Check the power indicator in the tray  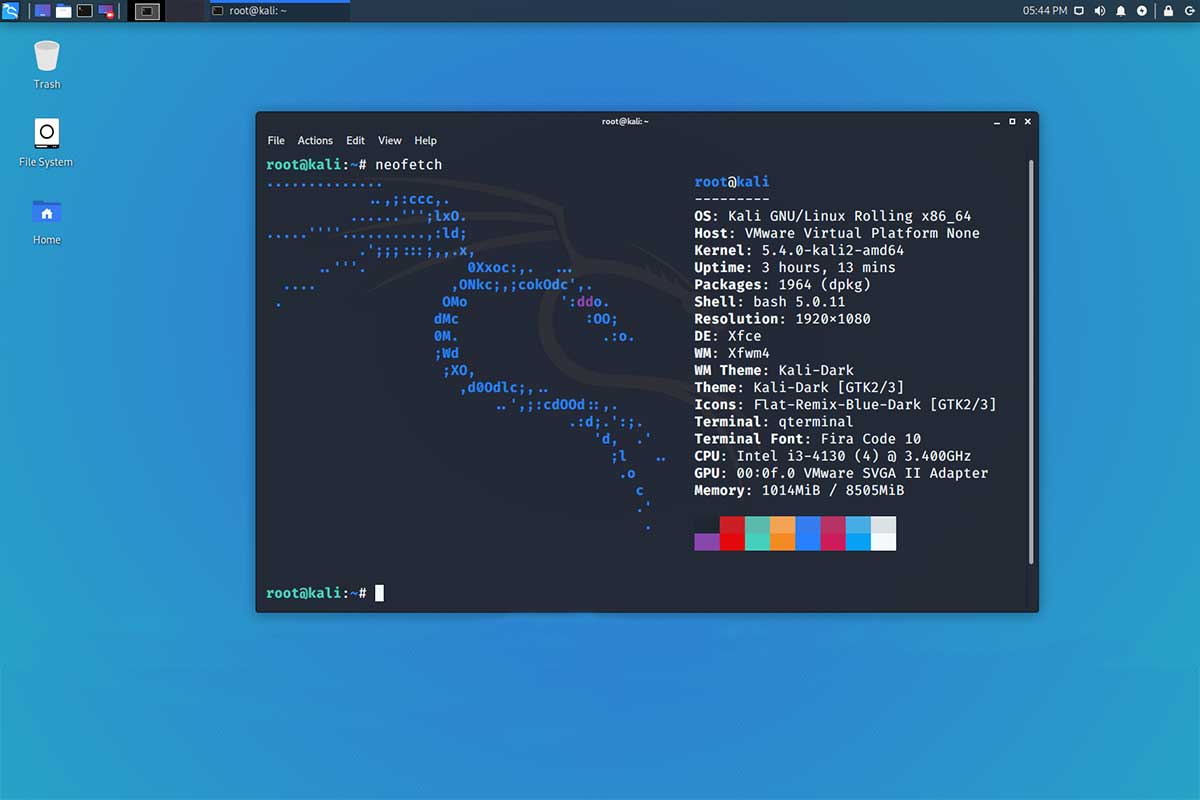tap(1142, 11)
